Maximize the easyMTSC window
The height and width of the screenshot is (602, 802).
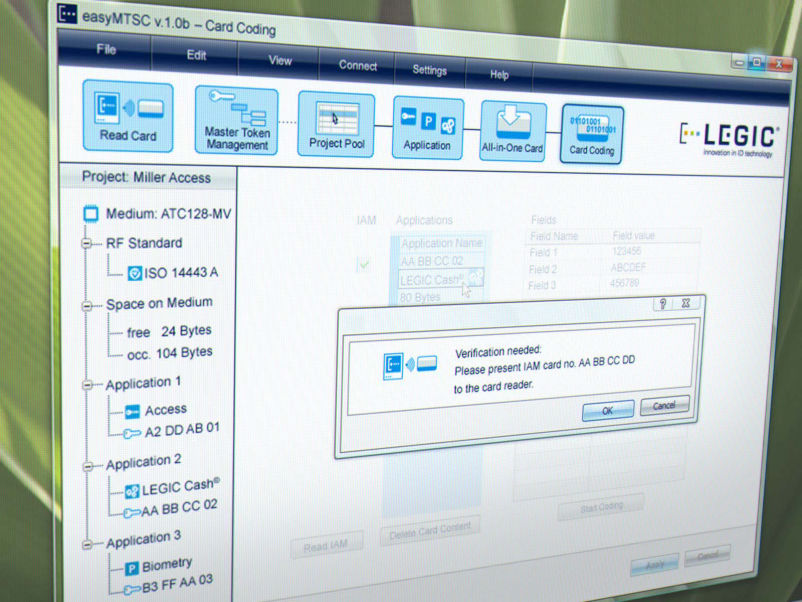tap(757, 63)
